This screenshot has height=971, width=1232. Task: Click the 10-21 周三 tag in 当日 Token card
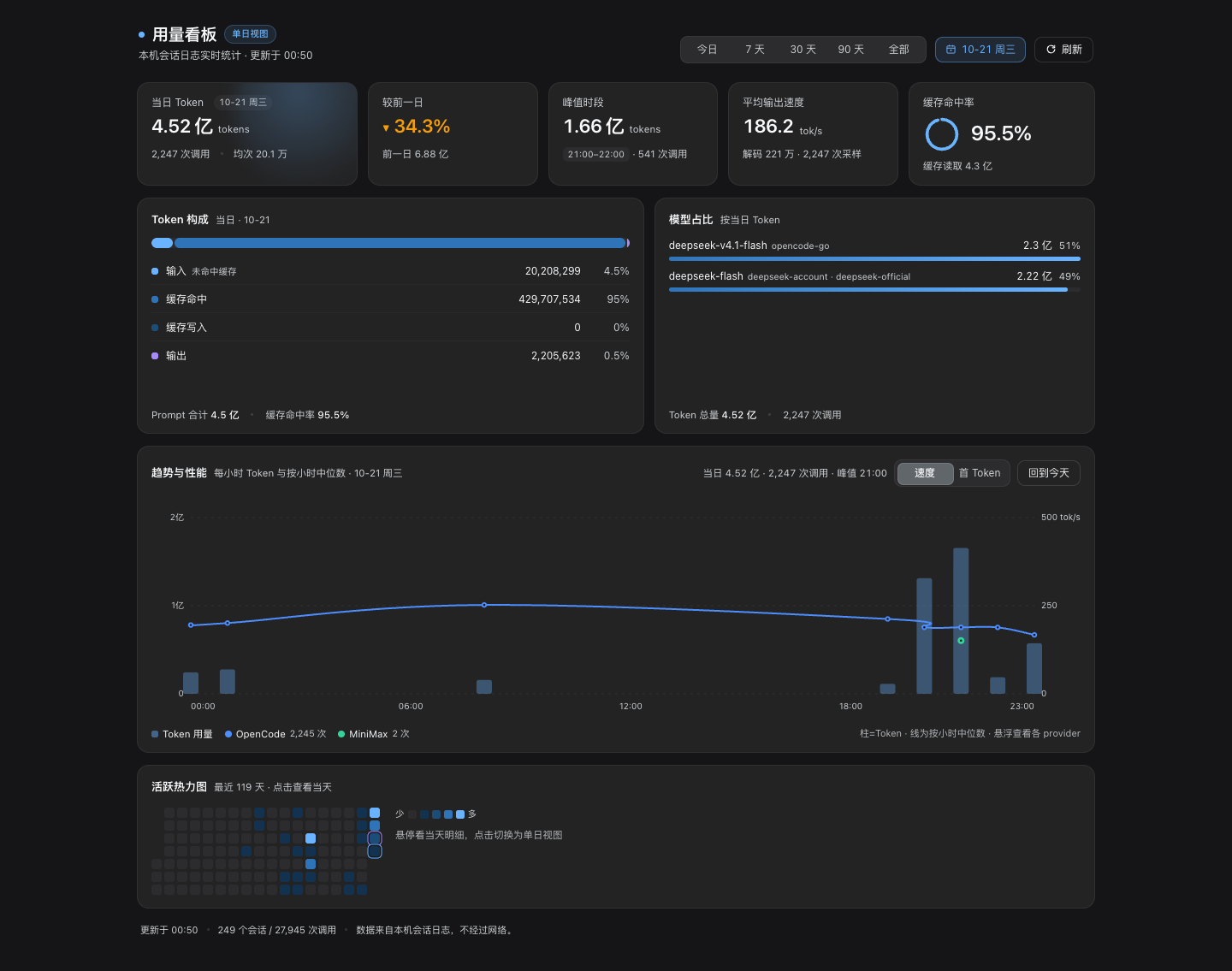243,103
